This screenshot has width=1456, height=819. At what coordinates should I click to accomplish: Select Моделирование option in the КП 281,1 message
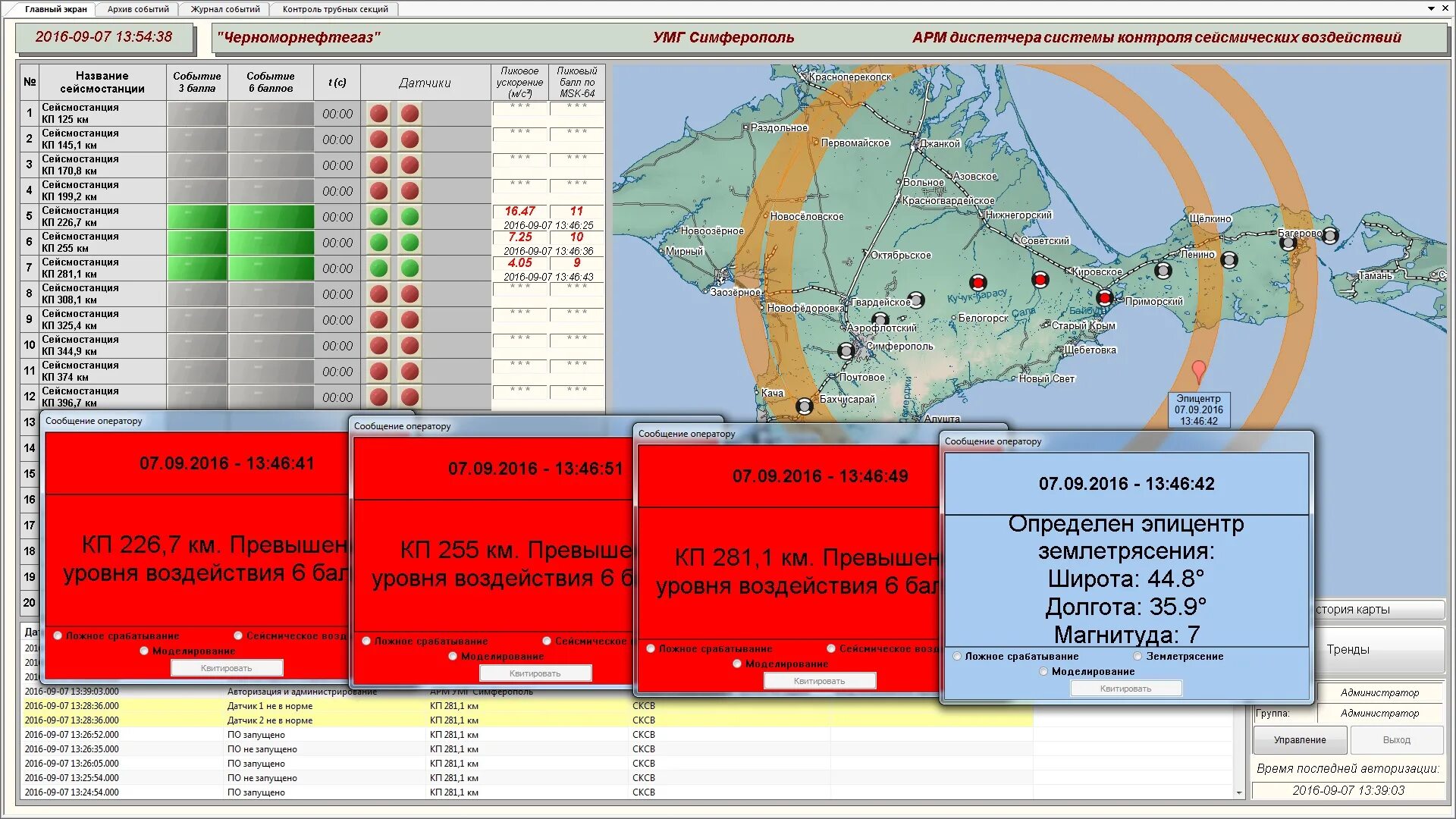coord(737,664)
